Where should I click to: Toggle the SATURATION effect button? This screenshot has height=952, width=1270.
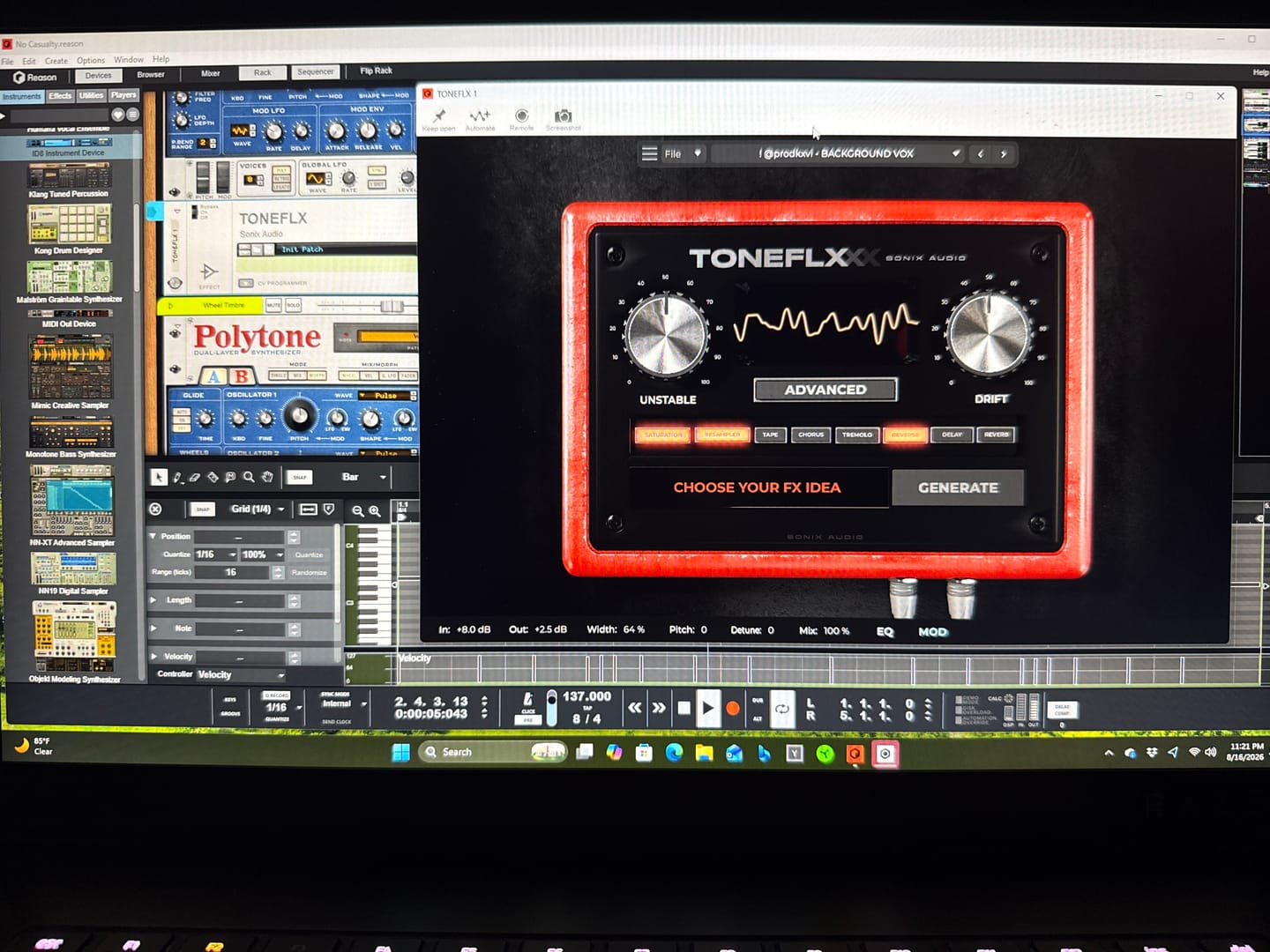tap(663, 435)
